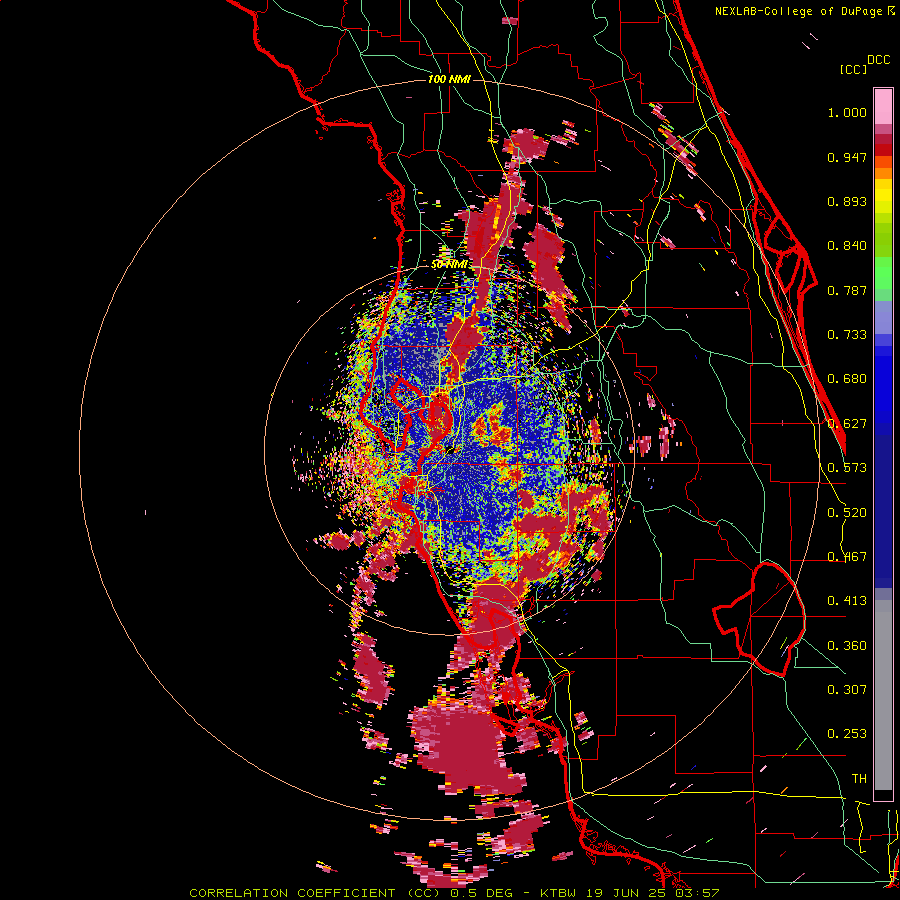Click the 0.253 scale value
The width and height of the screenshot is (900, 900).
pyautogui.click(x=847, y=734)
